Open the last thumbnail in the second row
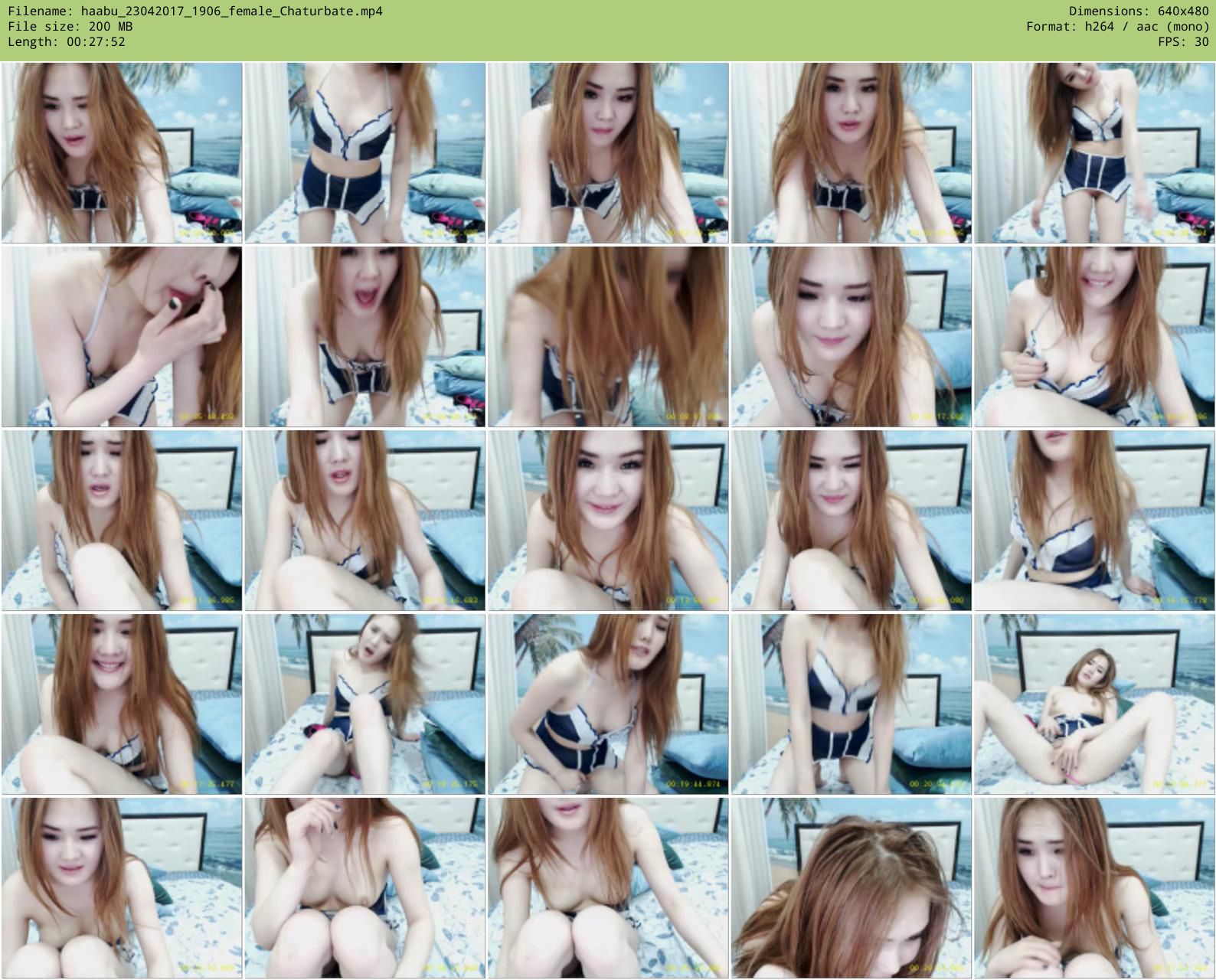Viewport: 1216px width, 980px height. coord(1094,337)
